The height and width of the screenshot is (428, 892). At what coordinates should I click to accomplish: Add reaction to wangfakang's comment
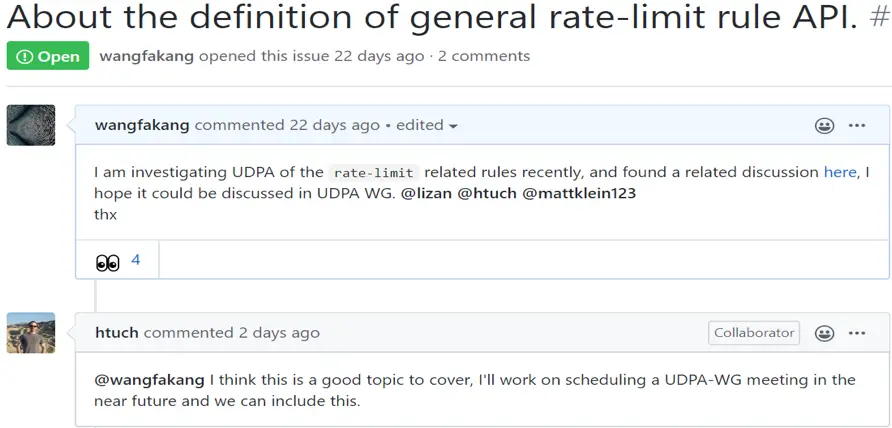click(824, 126)
